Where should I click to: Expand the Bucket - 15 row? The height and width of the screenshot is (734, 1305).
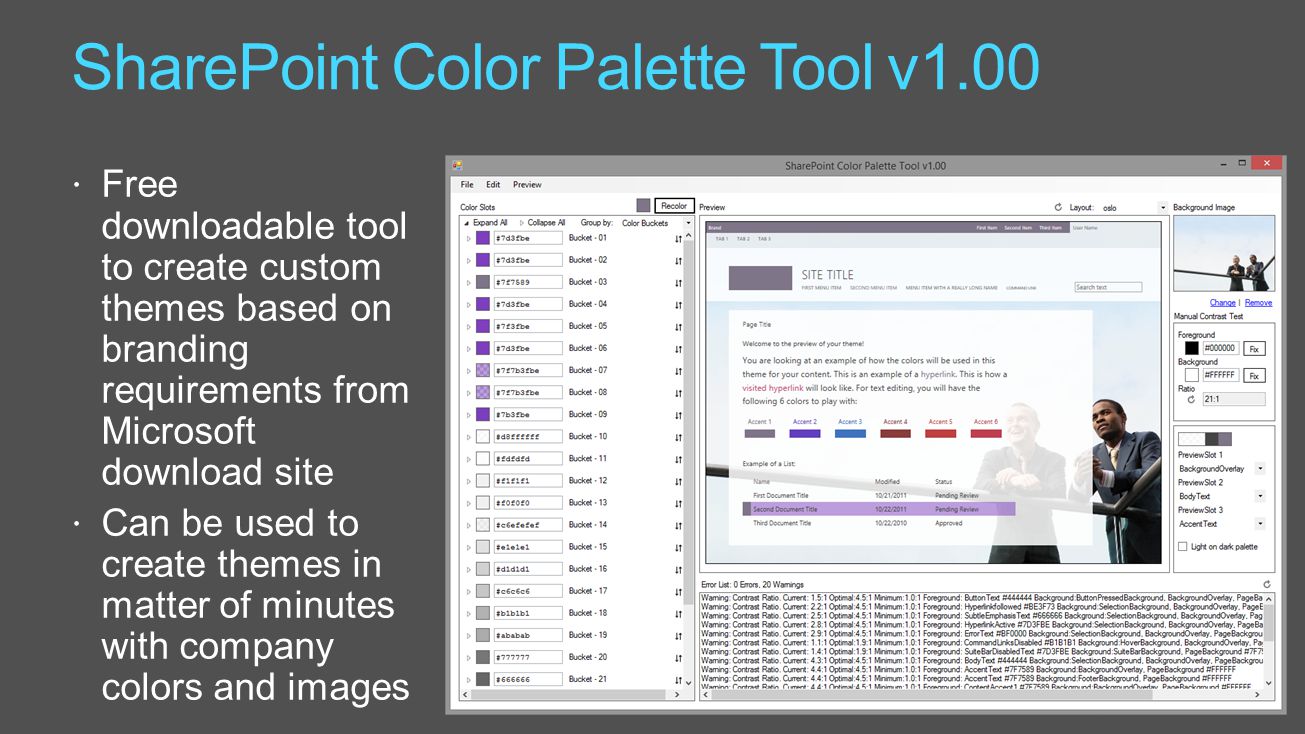pos(468,547)
